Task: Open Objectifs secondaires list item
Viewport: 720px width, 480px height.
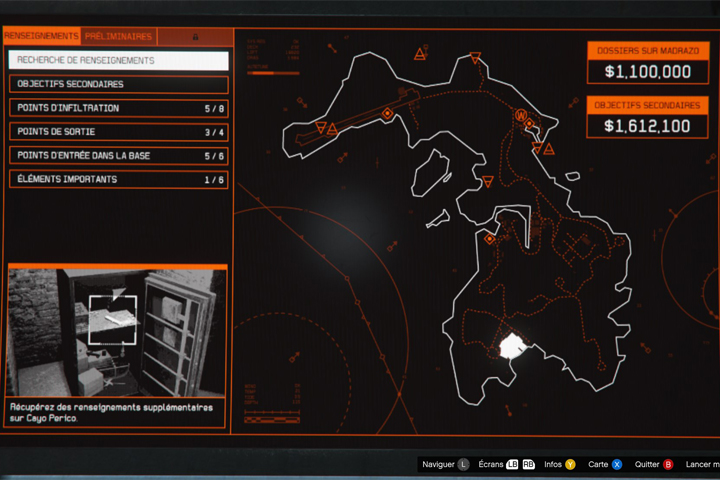Action: (x=118, y=84)
